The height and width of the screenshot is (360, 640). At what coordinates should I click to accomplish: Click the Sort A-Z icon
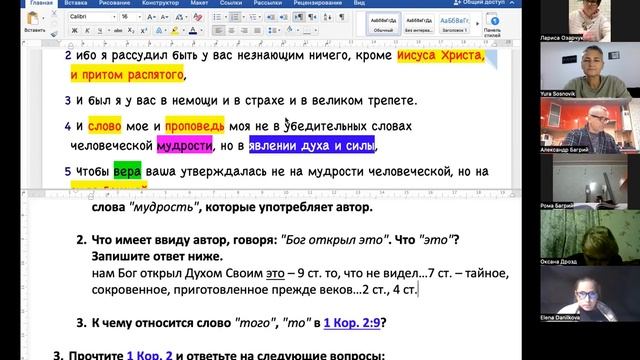[328, 17]
